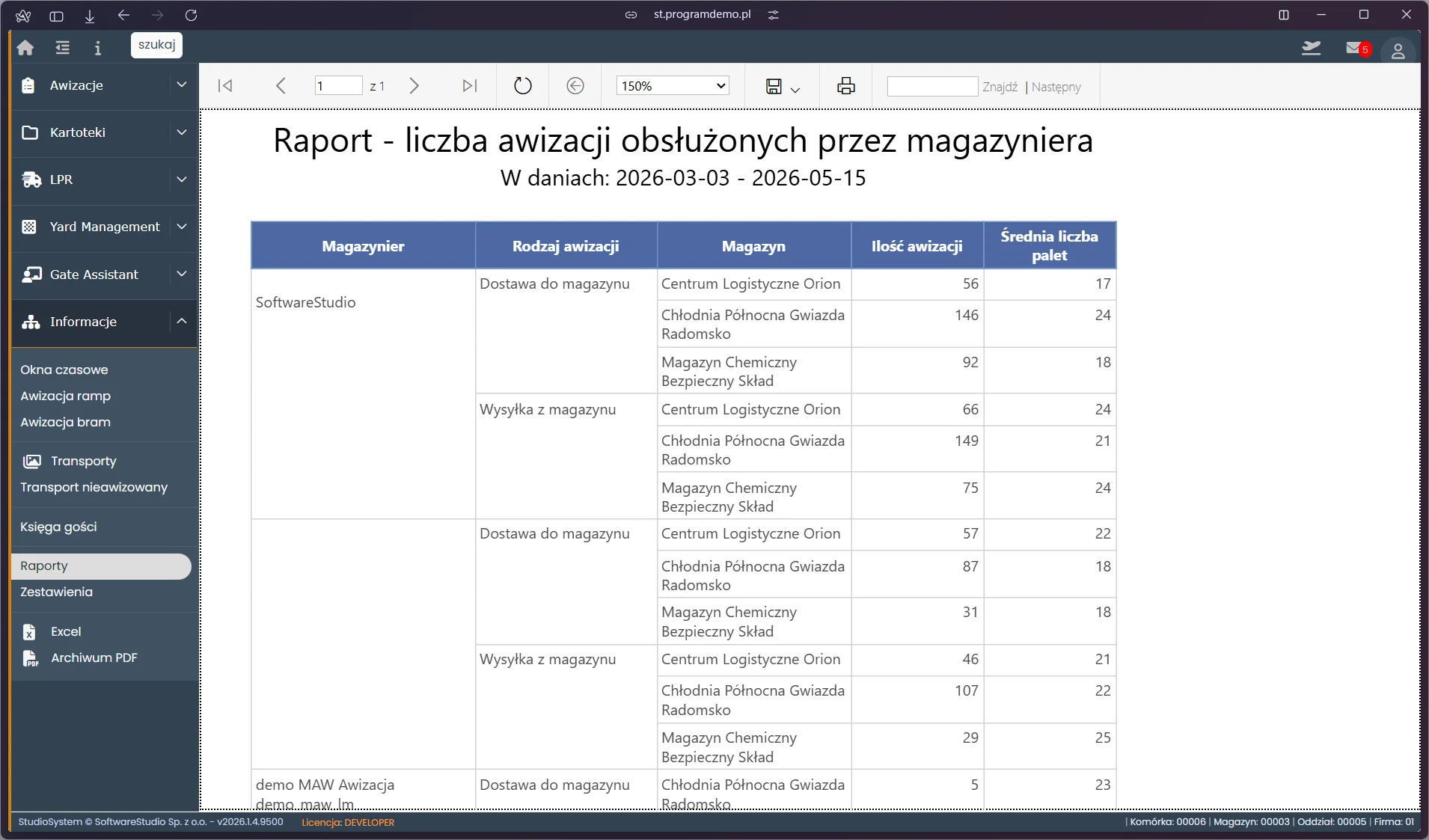Print the report
Viewport: 1429px width, 840px height.
pos(846,86)
